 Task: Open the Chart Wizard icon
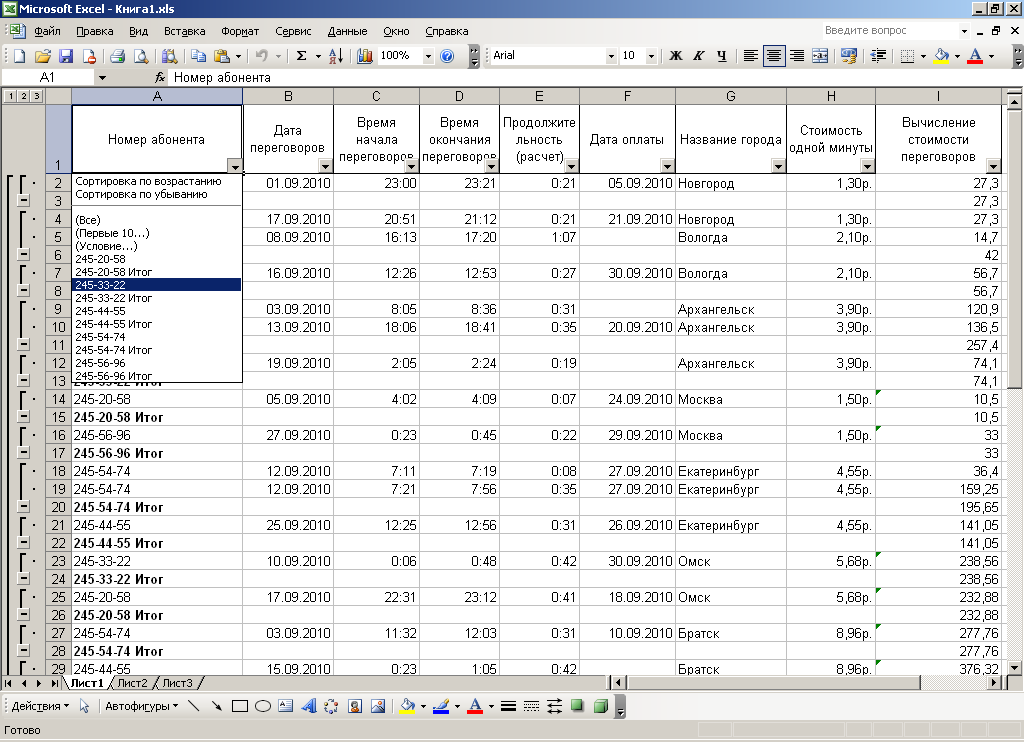(x=365, y=56)
